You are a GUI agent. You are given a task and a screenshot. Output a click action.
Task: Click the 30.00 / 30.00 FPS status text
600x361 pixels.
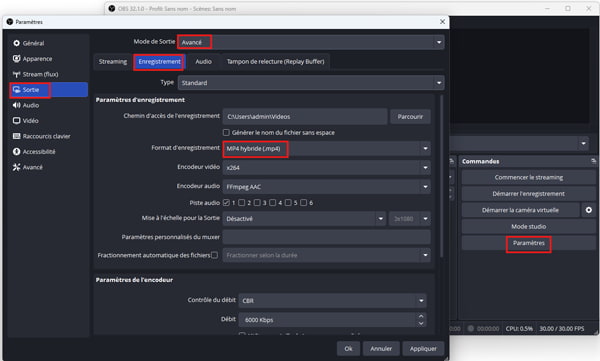click(x=562, y=328)
